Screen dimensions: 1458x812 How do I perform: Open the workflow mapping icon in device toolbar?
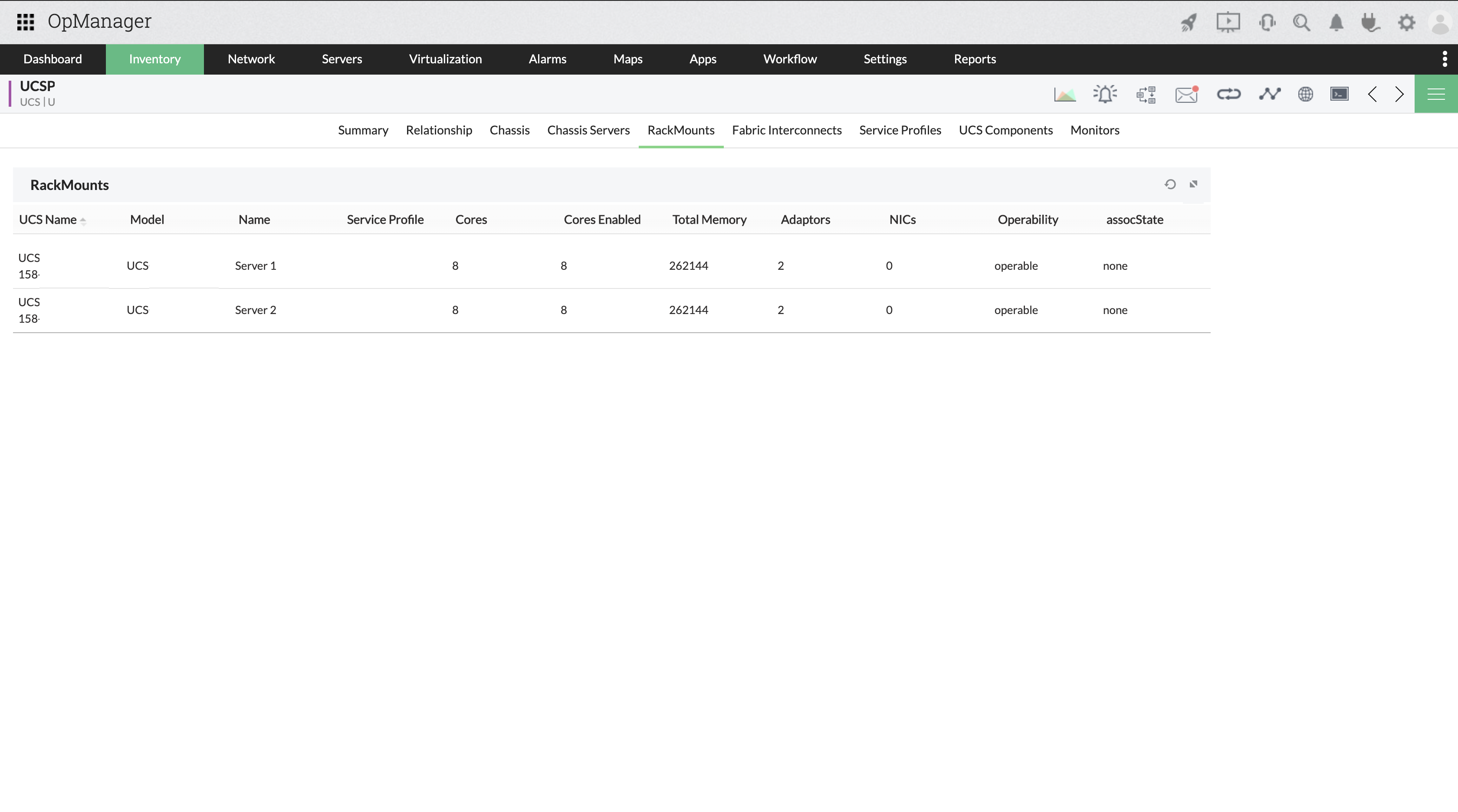tap(1146, 94)
